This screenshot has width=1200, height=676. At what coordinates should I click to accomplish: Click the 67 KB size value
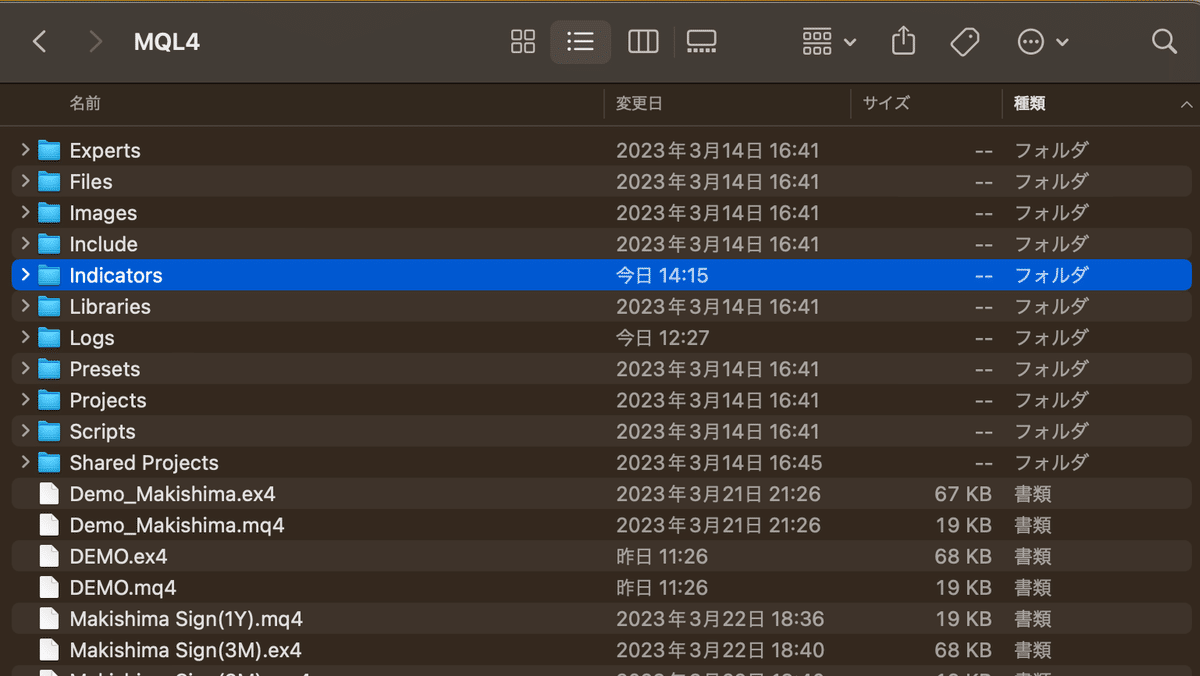[x=963, y=494]
